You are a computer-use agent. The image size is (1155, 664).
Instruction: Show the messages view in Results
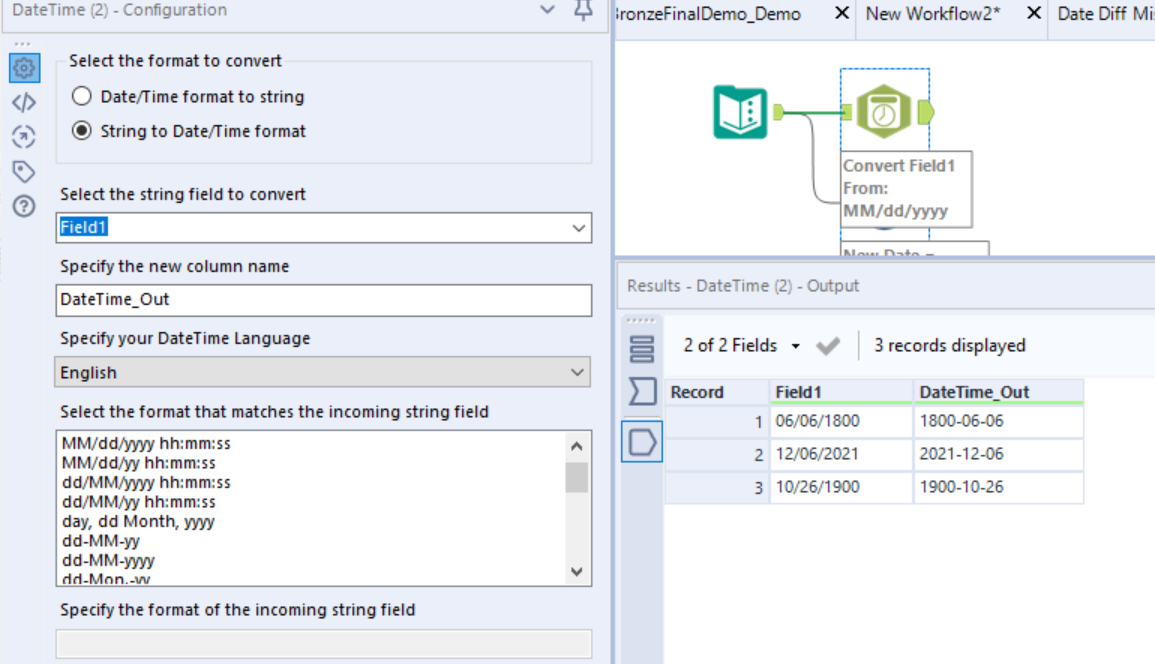[x=642, y=348]
